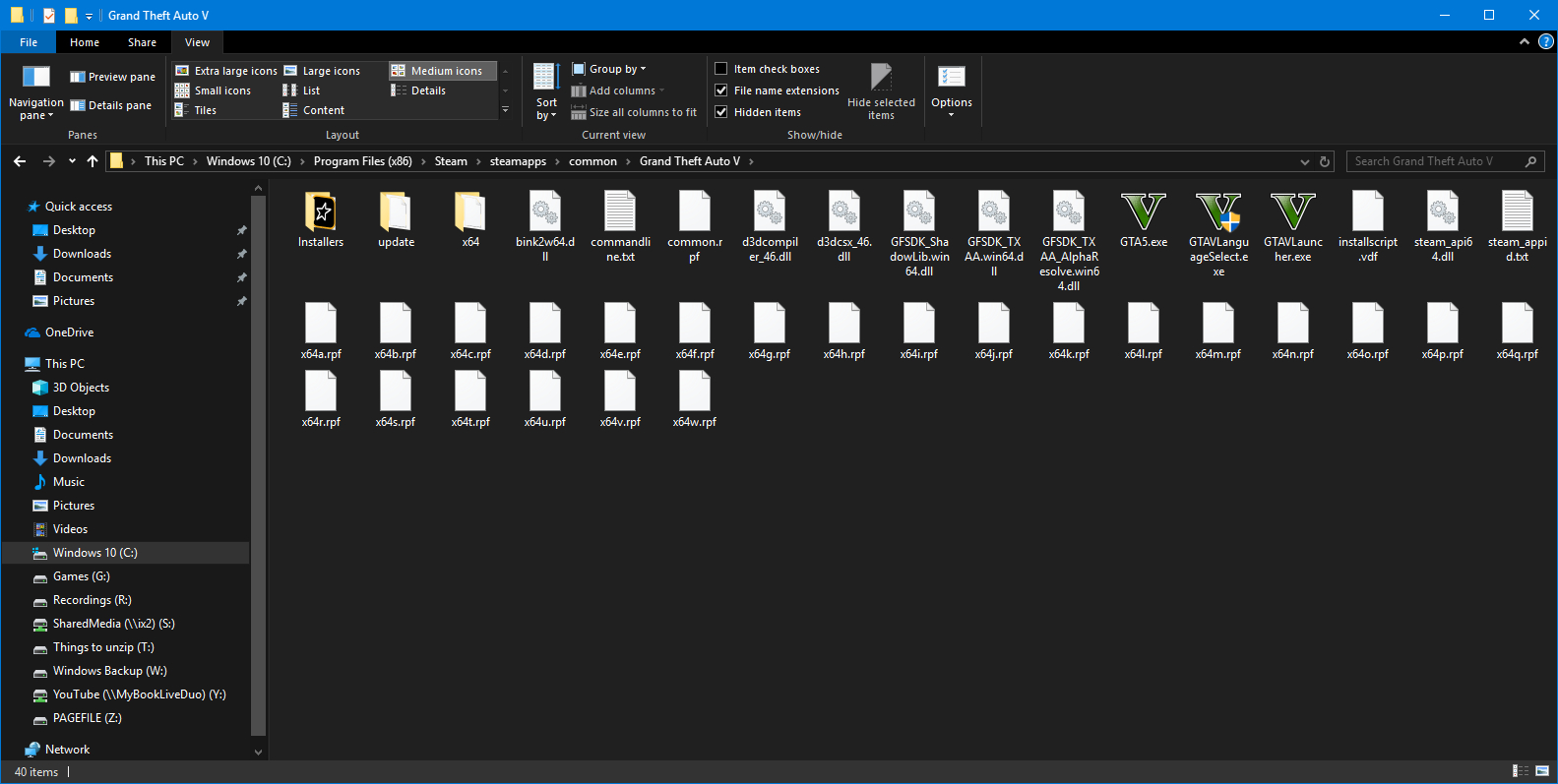Screen dimensions: 1558x784
Task: Toggle the Details pane
Action: point(110,105)
